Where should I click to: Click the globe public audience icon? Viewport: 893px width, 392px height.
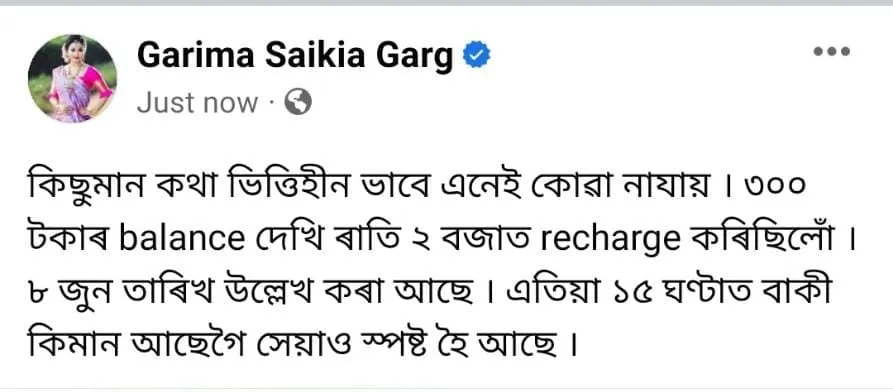[x=298, y=103]
